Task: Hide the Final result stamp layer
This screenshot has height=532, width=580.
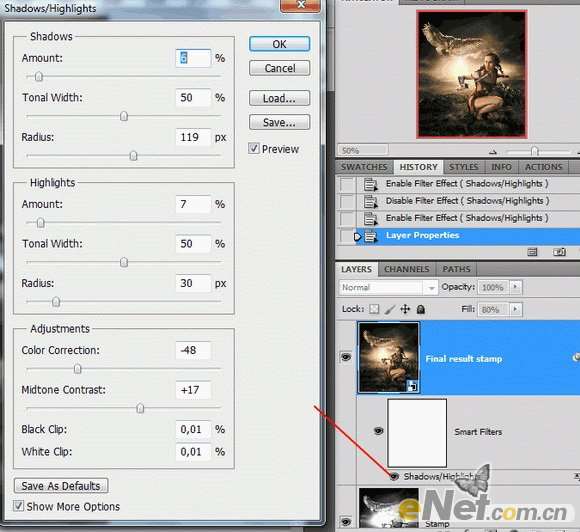Action: [346, 357]
